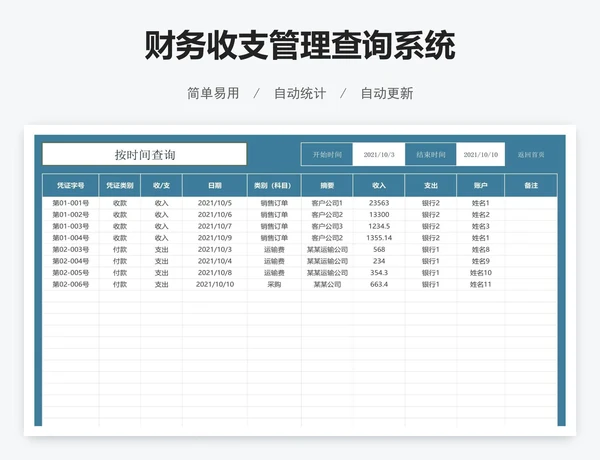Select the 支出 column header
Screen dimensions: 600x460
430,186
